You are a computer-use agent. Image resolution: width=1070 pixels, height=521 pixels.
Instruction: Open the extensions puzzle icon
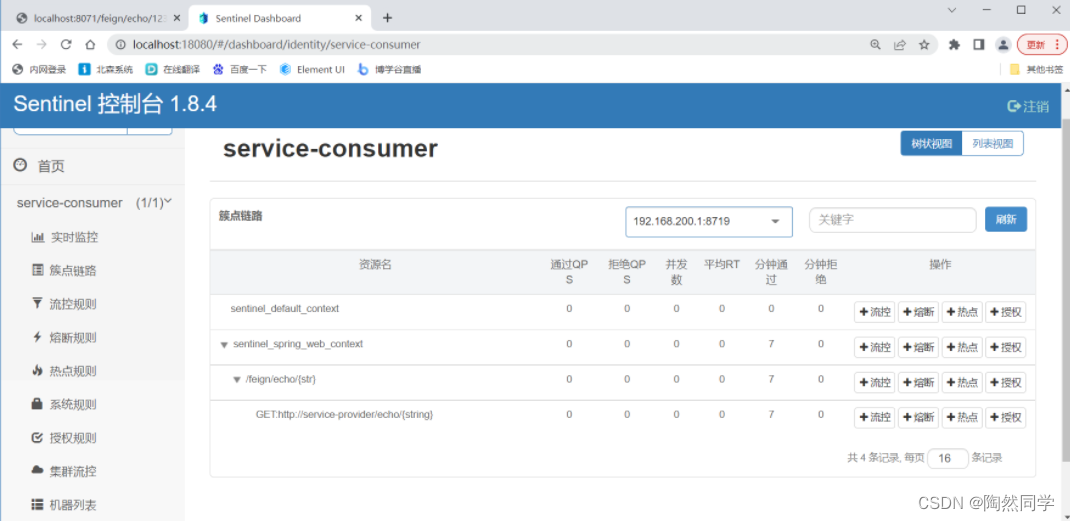955,44
